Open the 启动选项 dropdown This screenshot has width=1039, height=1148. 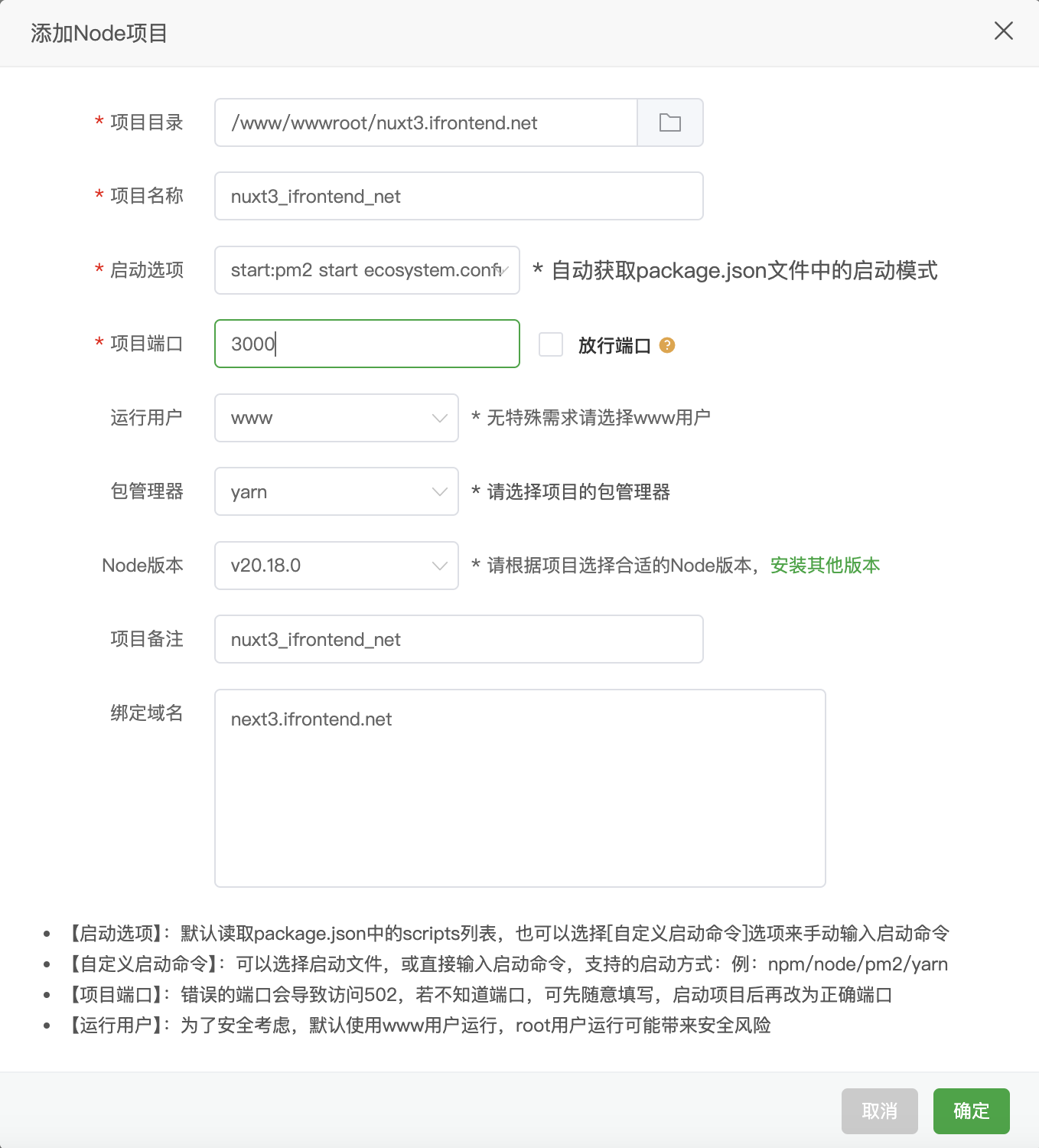367,270
